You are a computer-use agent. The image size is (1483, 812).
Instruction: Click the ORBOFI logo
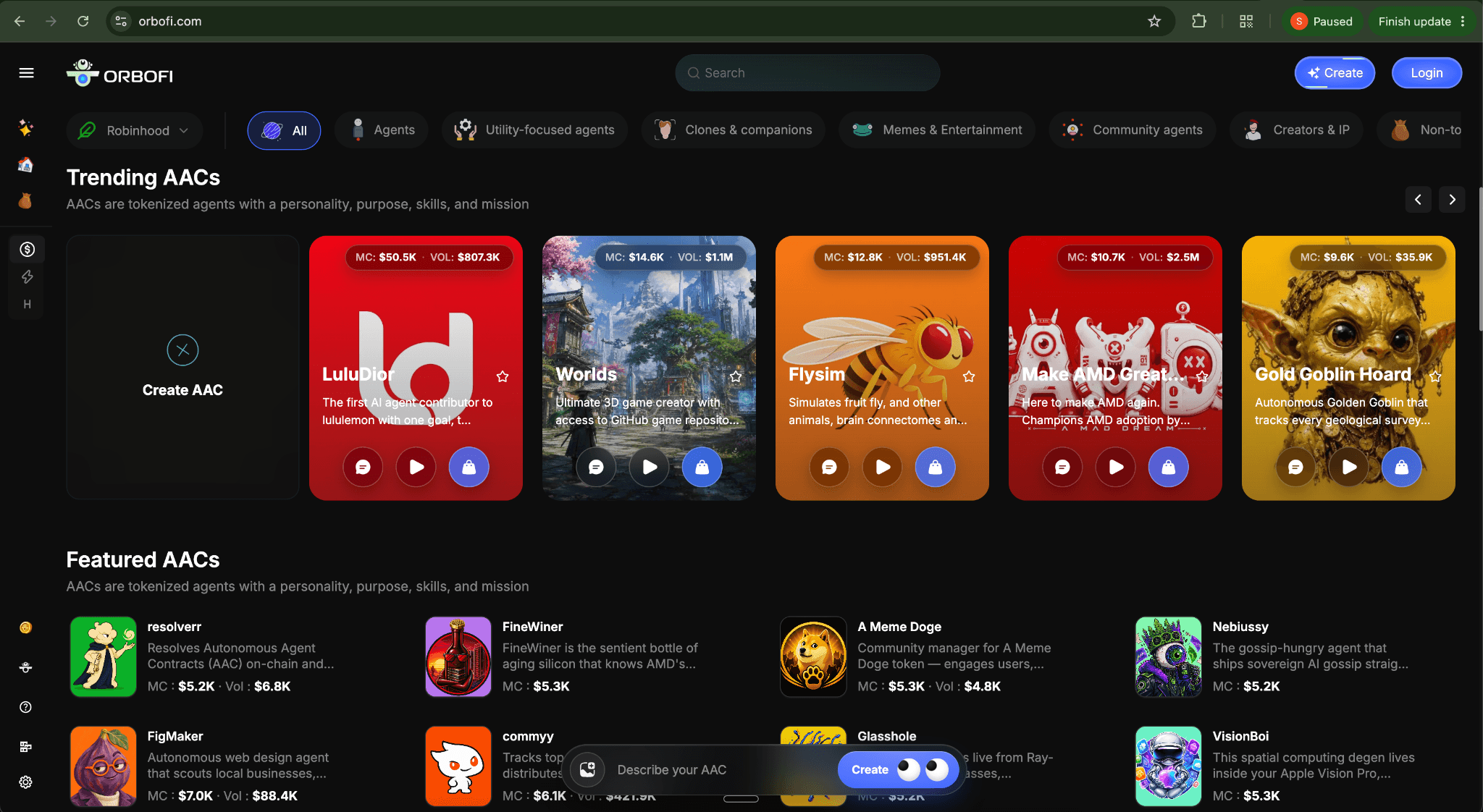tap(119, 73)
